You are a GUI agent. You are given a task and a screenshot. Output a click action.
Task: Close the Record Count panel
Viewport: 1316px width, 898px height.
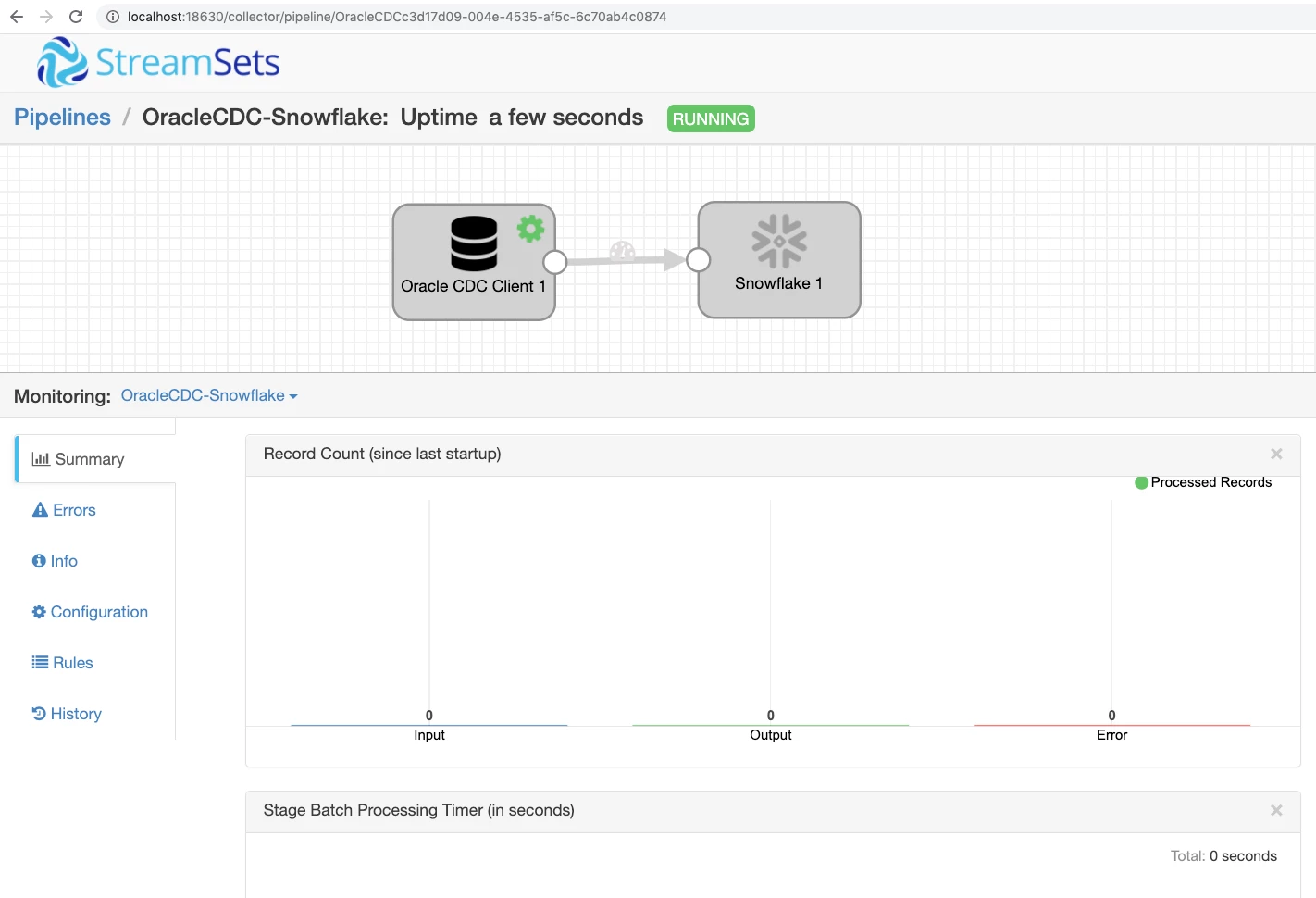click(x=1276, y=454)
